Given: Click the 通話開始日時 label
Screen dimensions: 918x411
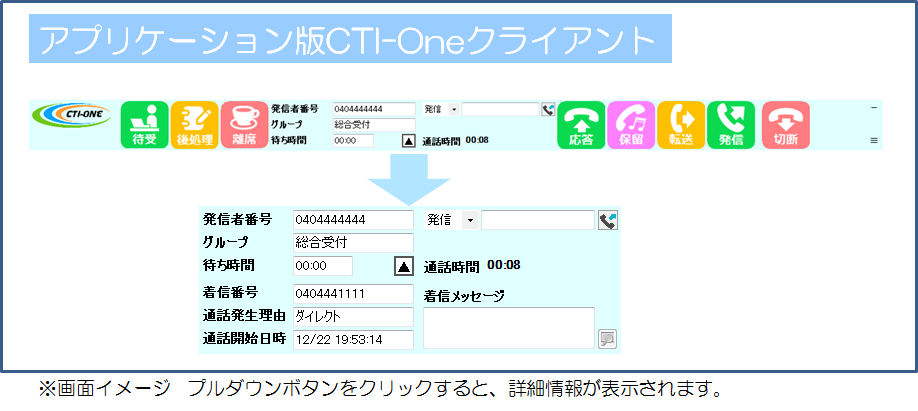Looking at the screenshot, I should click(x=244, y=338).
